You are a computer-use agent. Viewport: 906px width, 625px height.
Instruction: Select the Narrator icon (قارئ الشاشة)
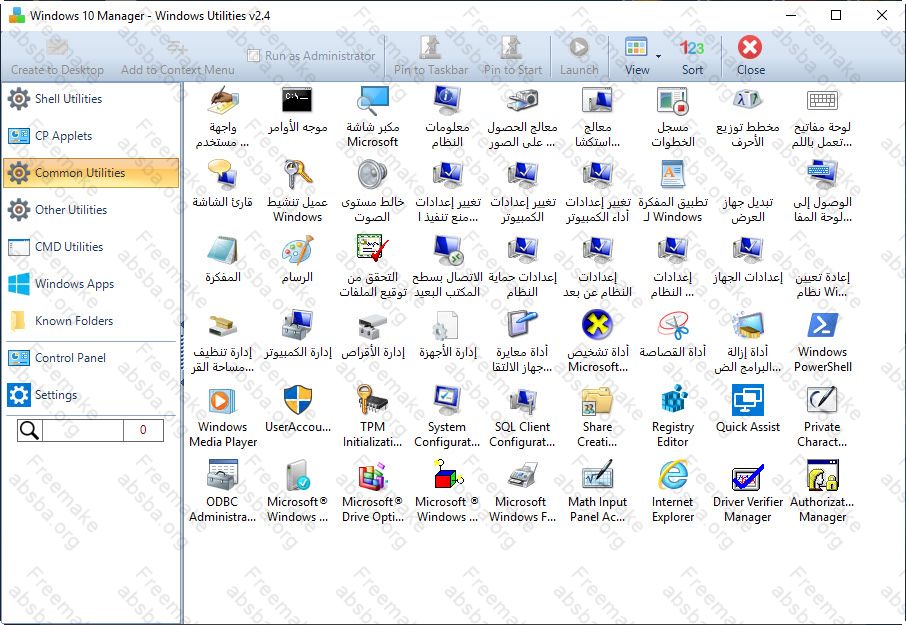pyautogui.click(x=222, y=175)
